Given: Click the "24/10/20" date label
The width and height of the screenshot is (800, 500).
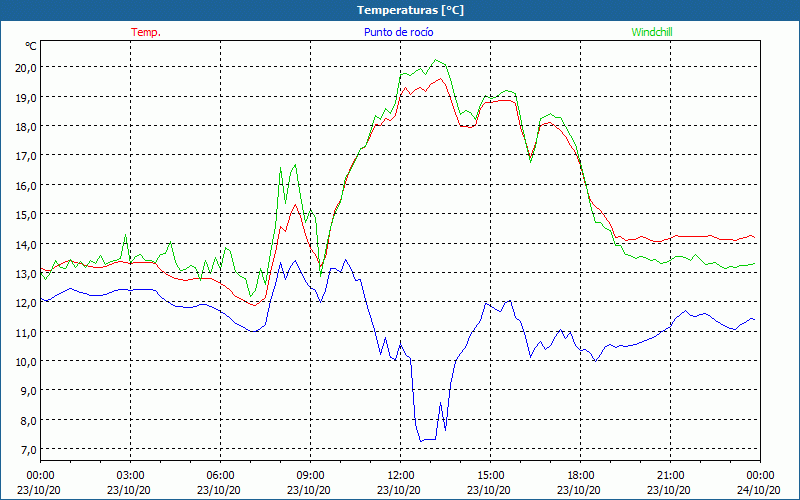Looking at the screenshot, I should pos(759,490).
